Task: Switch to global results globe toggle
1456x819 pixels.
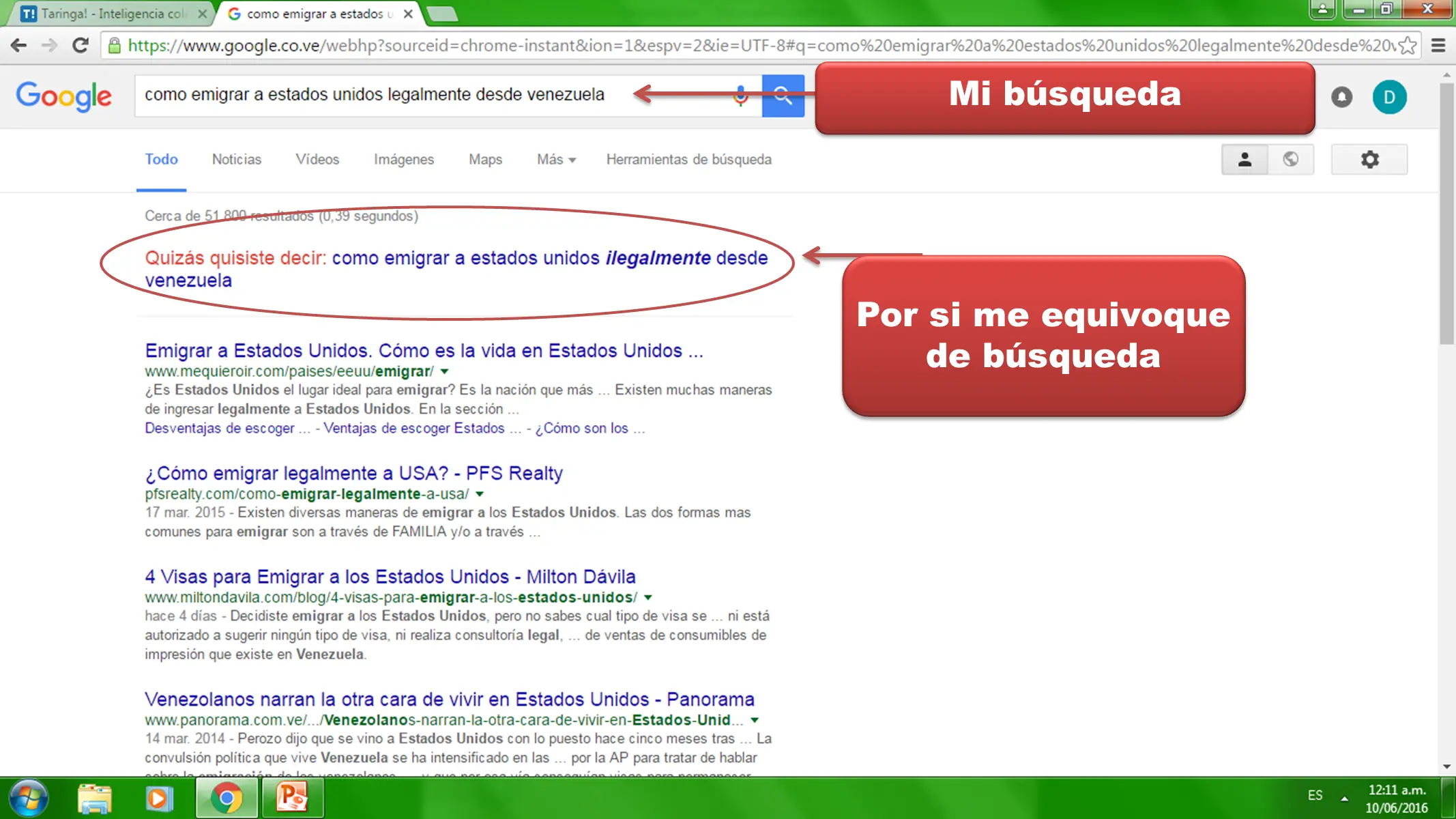Action: click(x=1290, y=159)
